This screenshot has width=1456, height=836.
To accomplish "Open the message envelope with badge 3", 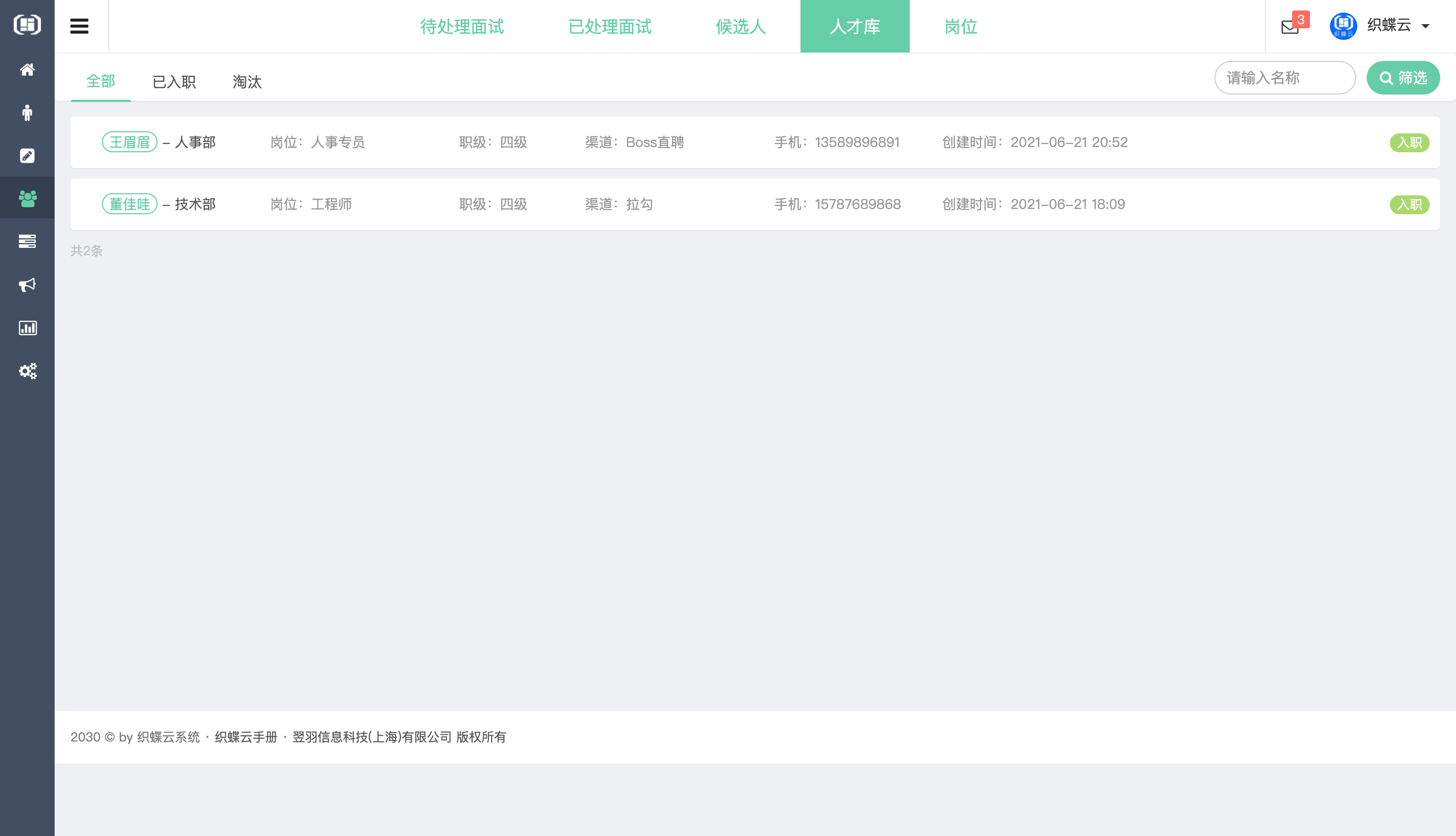I will 1291,26.
